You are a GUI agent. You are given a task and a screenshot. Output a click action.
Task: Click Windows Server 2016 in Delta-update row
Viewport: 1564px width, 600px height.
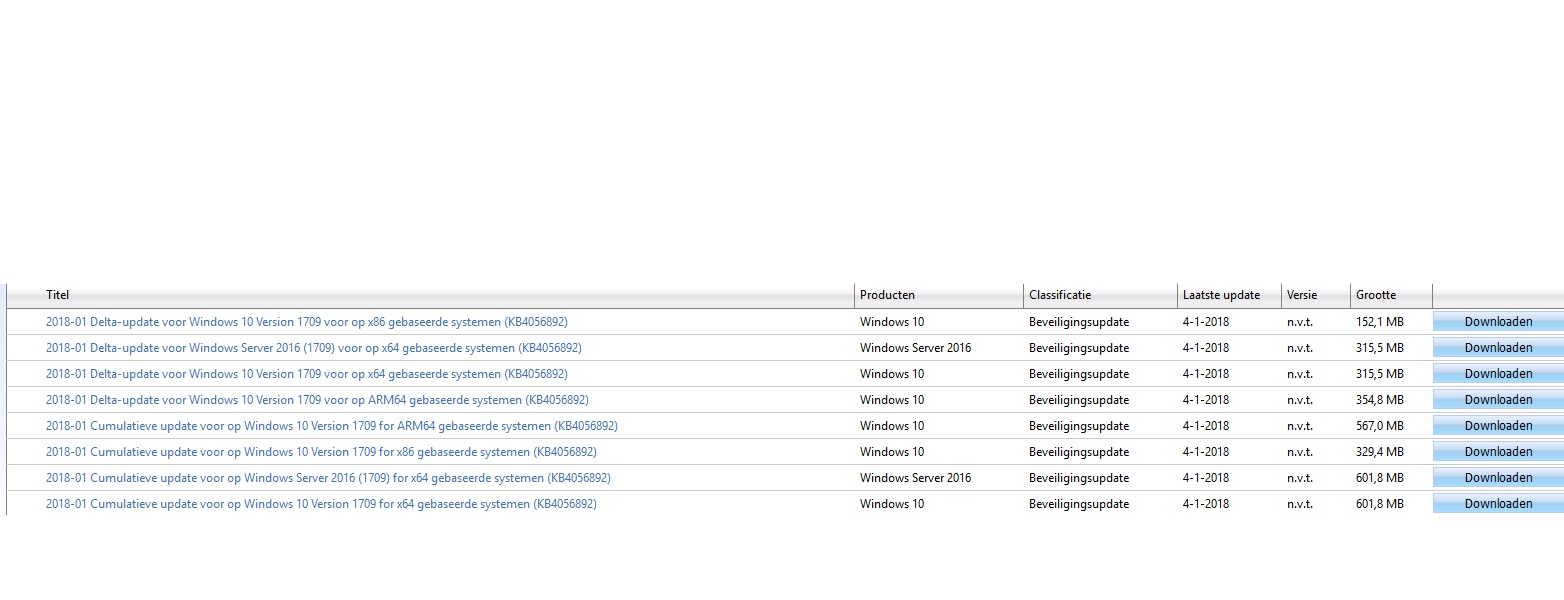915,348
